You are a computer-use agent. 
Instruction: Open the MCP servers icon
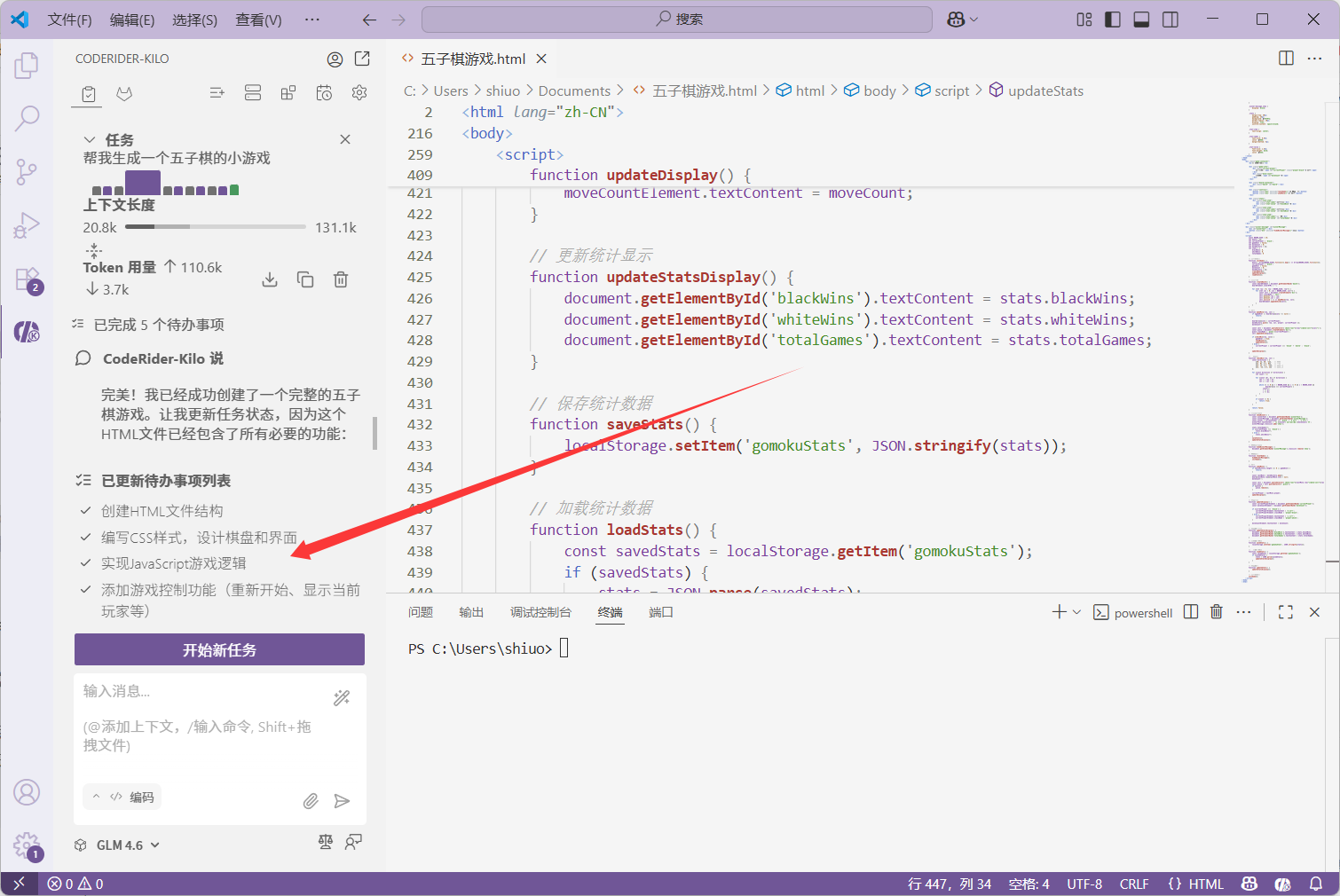(x=253, y=93)
